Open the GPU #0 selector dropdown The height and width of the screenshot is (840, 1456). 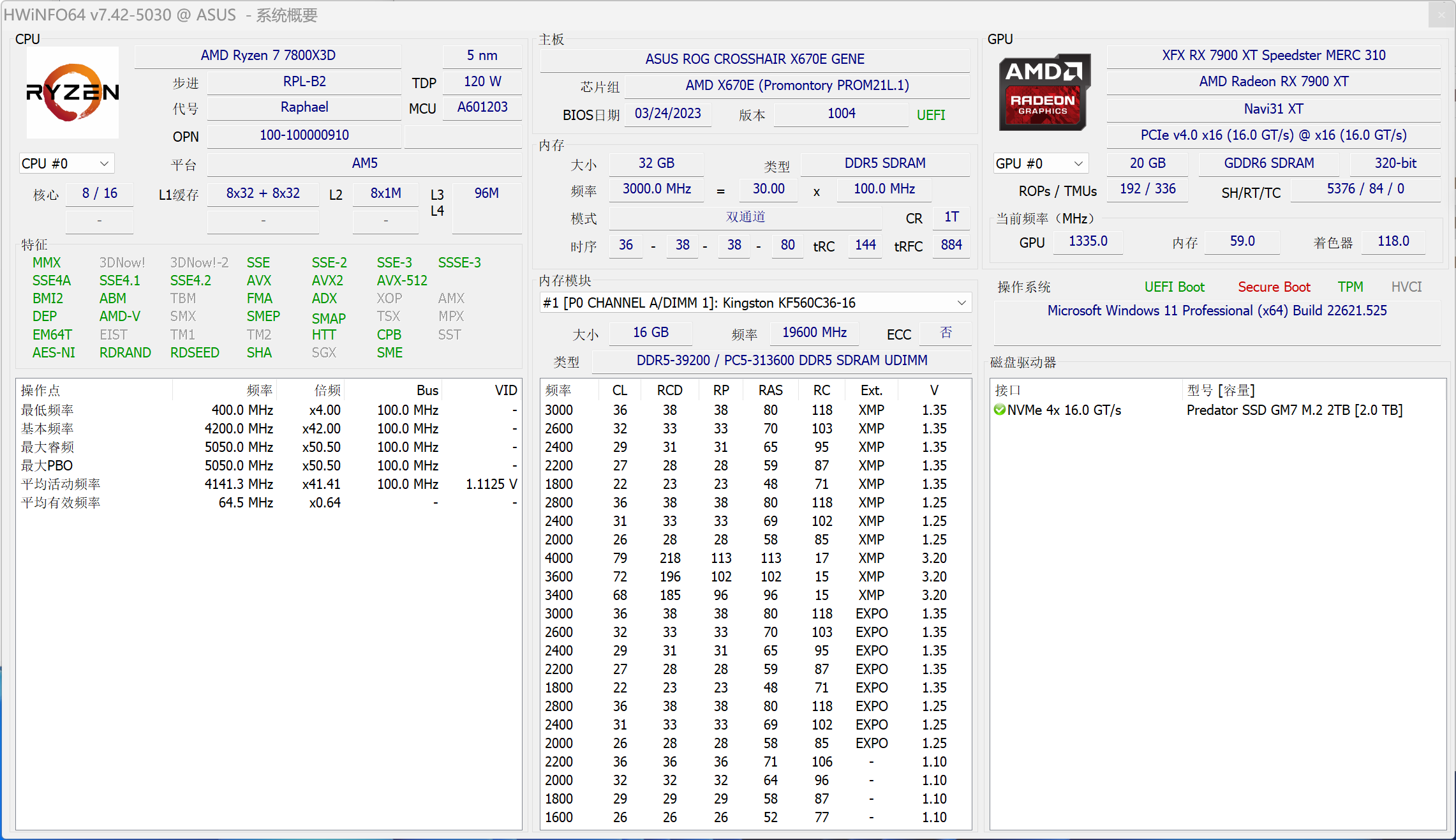pyautogui.click(x=1041, y=163)
